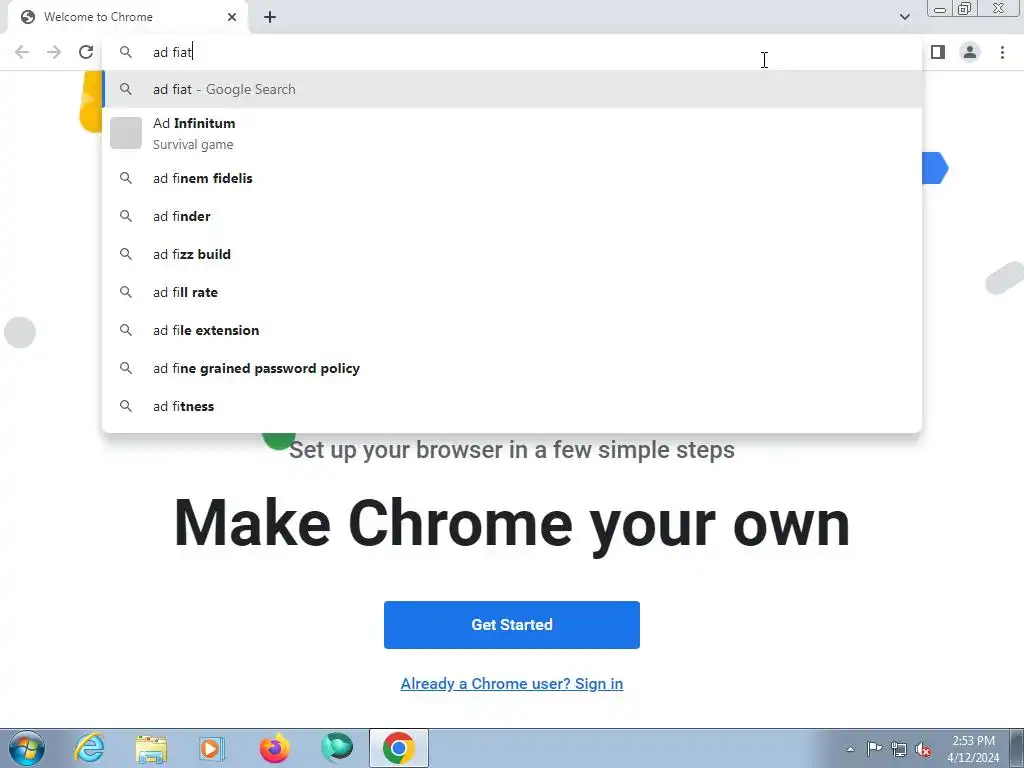Screen dimensions: 1024x768
Task: Reload the page with the refresh icon
Action: point(86,52)
